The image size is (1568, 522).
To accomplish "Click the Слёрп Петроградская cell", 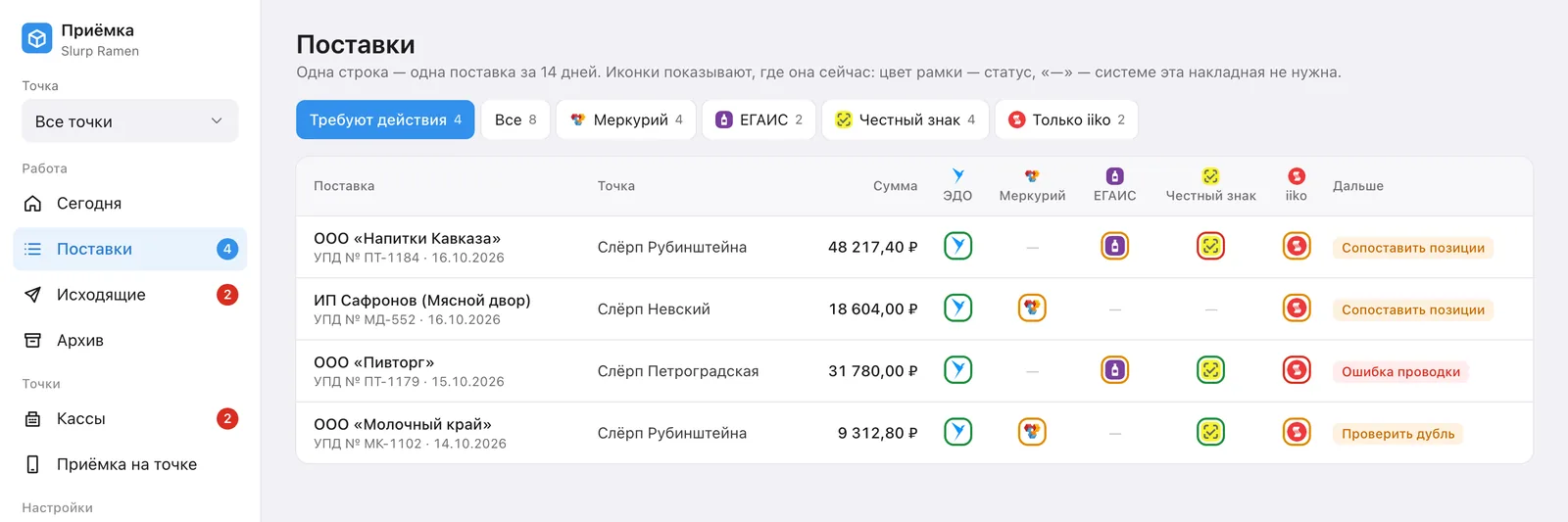I will pos(678,370).
